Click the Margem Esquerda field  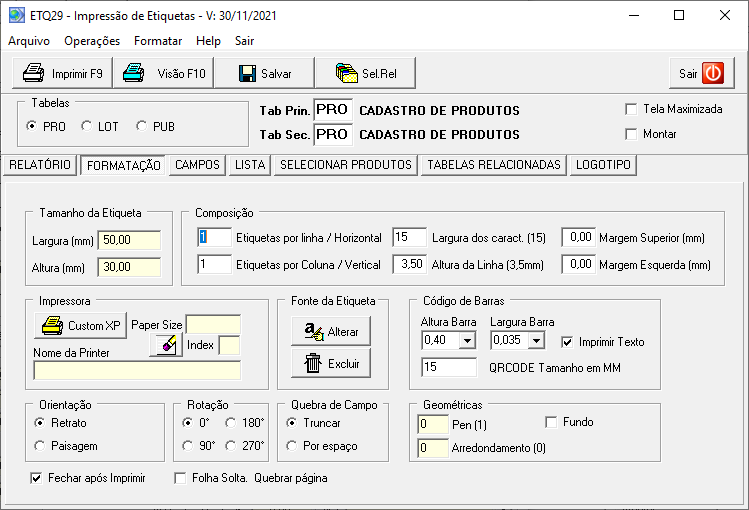tap(578, 264)
